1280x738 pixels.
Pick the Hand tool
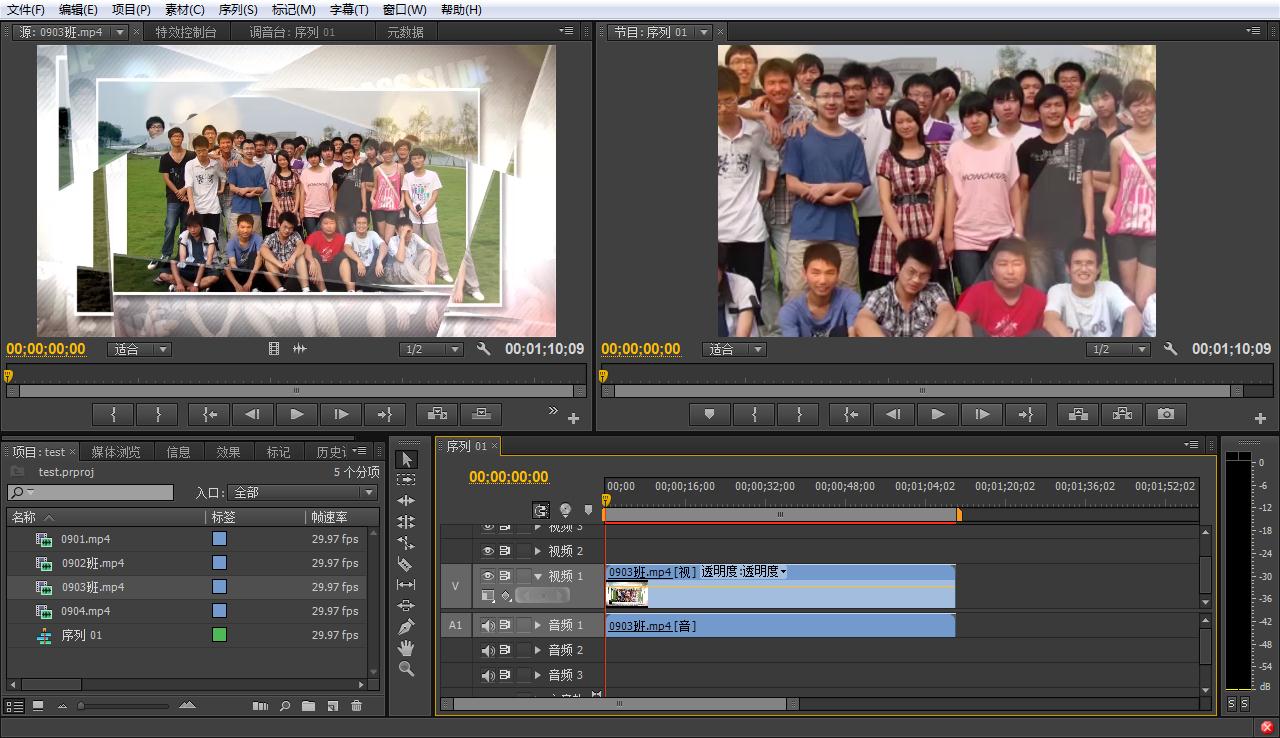pyautogui.click(x=406, y=648)
